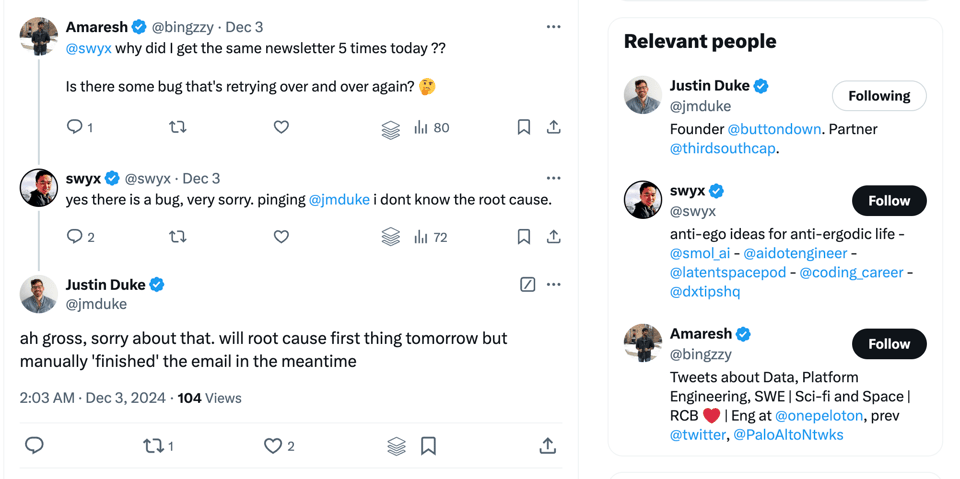This screenshot has width=960, height=479.
Task: Retweet Amaresh's tweet about the newsletter
Action: [178, 127]
